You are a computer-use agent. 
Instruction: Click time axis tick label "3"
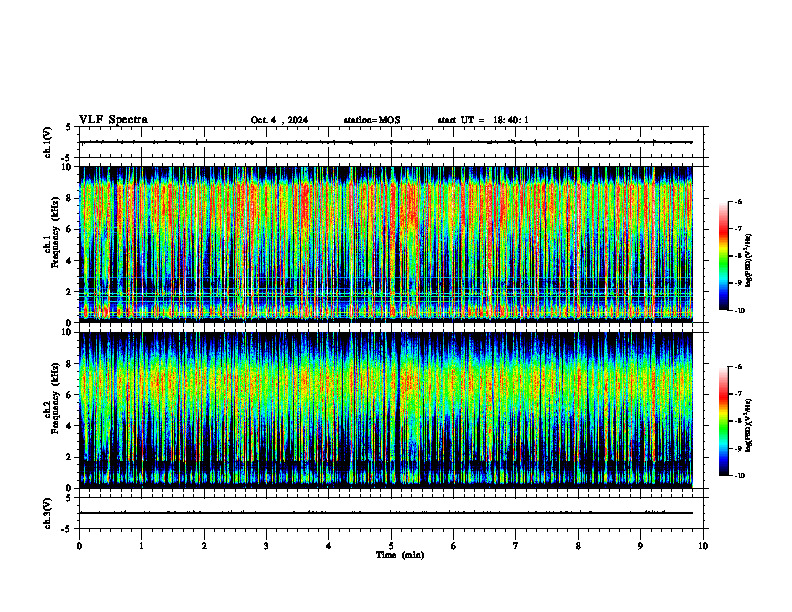pos(266,546)
